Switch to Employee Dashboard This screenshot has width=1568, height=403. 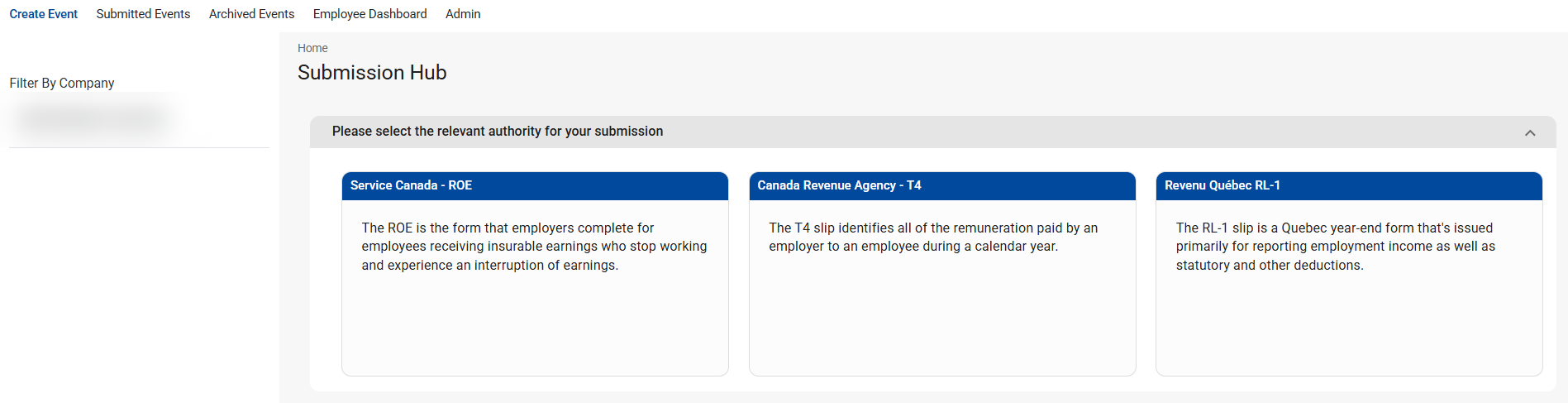tap(369, 14)
